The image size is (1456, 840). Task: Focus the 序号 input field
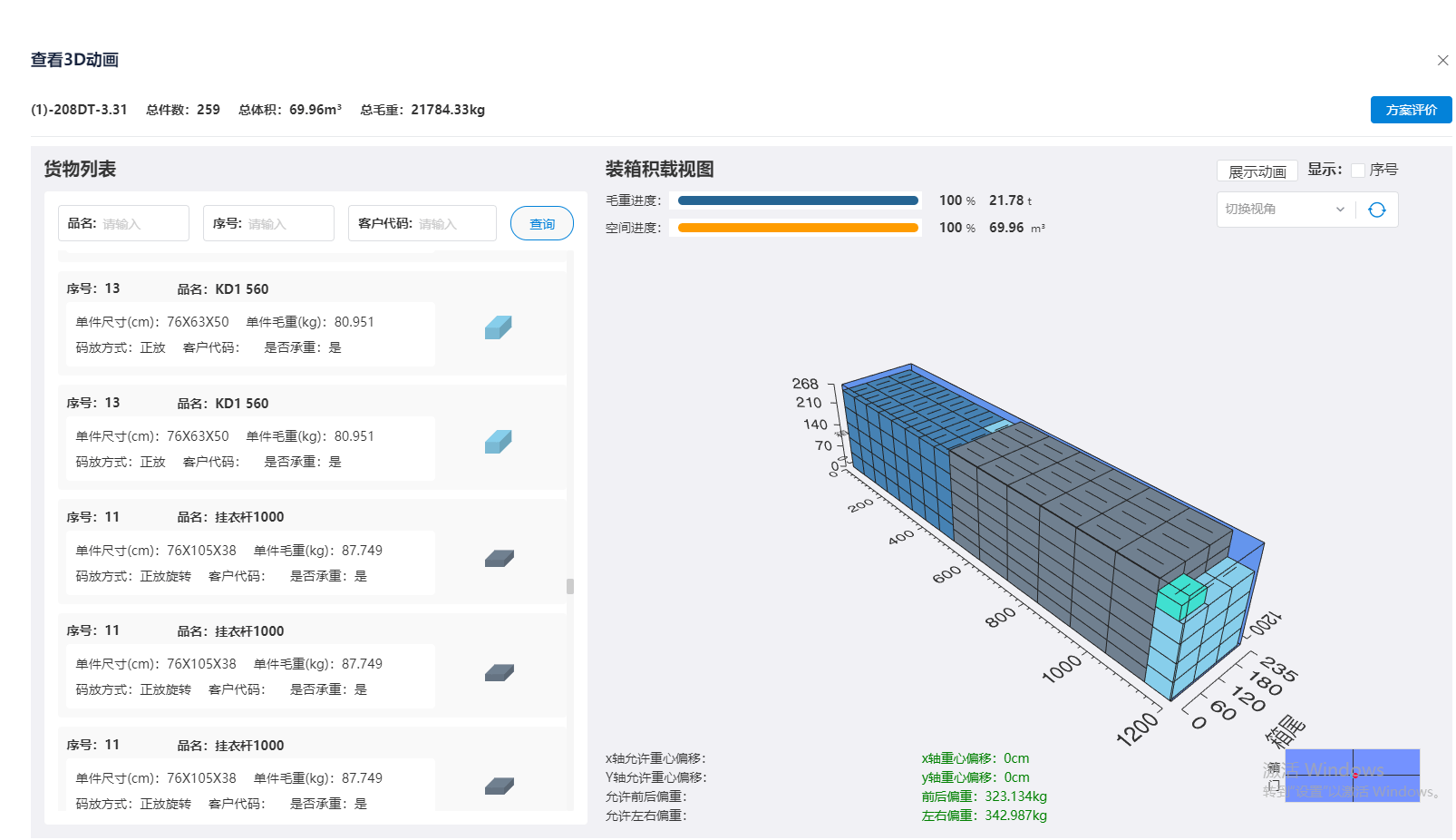[x=269, y=223]
